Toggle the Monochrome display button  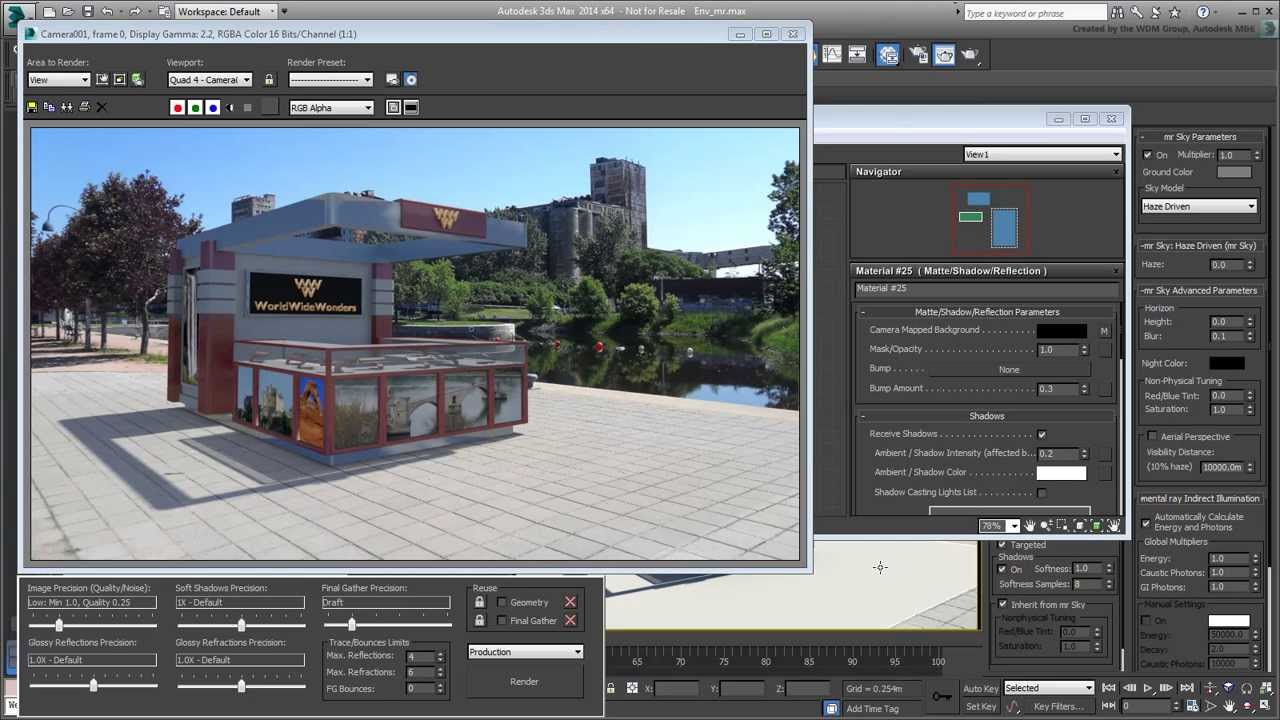(x=249, y=108)
